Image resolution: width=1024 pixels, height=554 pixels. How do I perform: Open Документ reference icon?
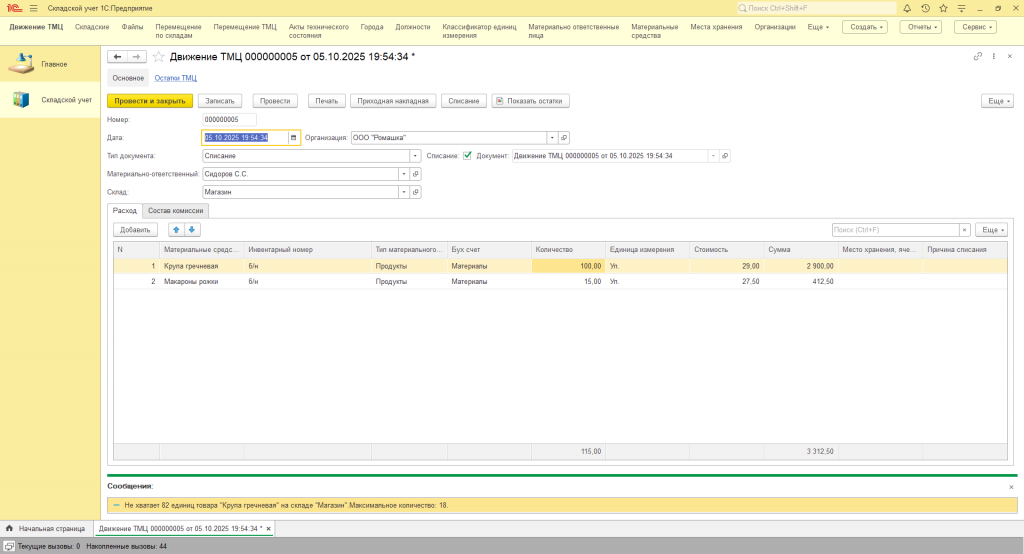[x=725, y=156]
